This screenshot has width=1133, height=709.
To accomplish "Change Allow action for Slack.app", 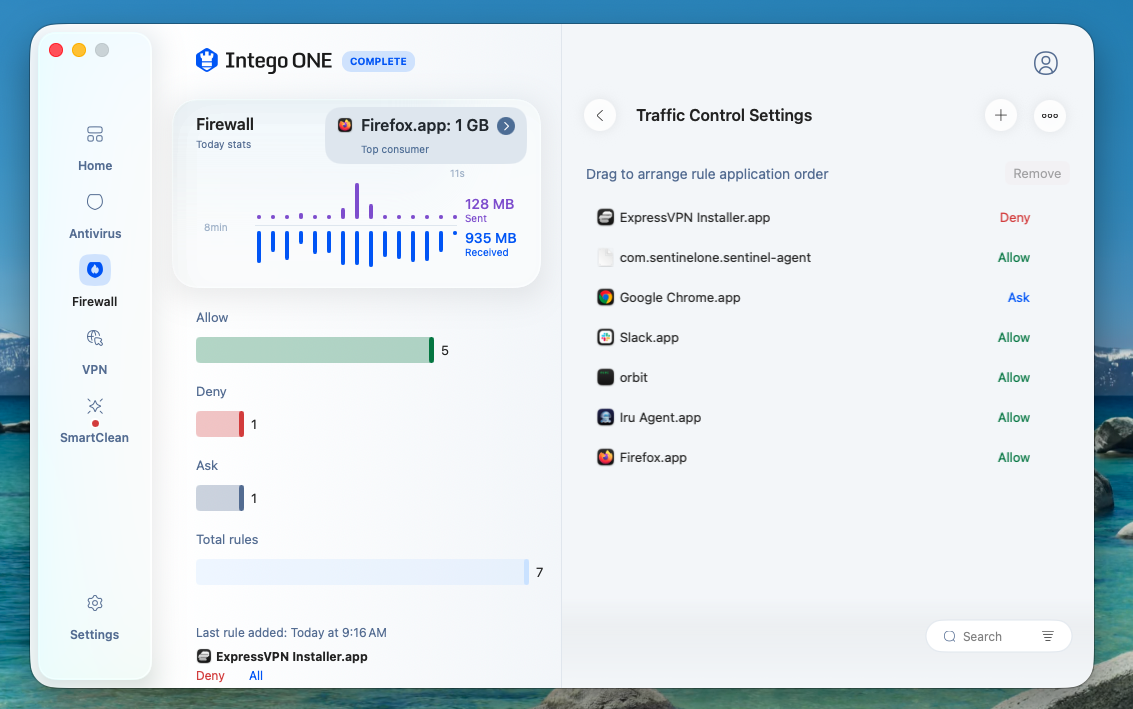I will pyautogui.click(x=1014, y=338).
